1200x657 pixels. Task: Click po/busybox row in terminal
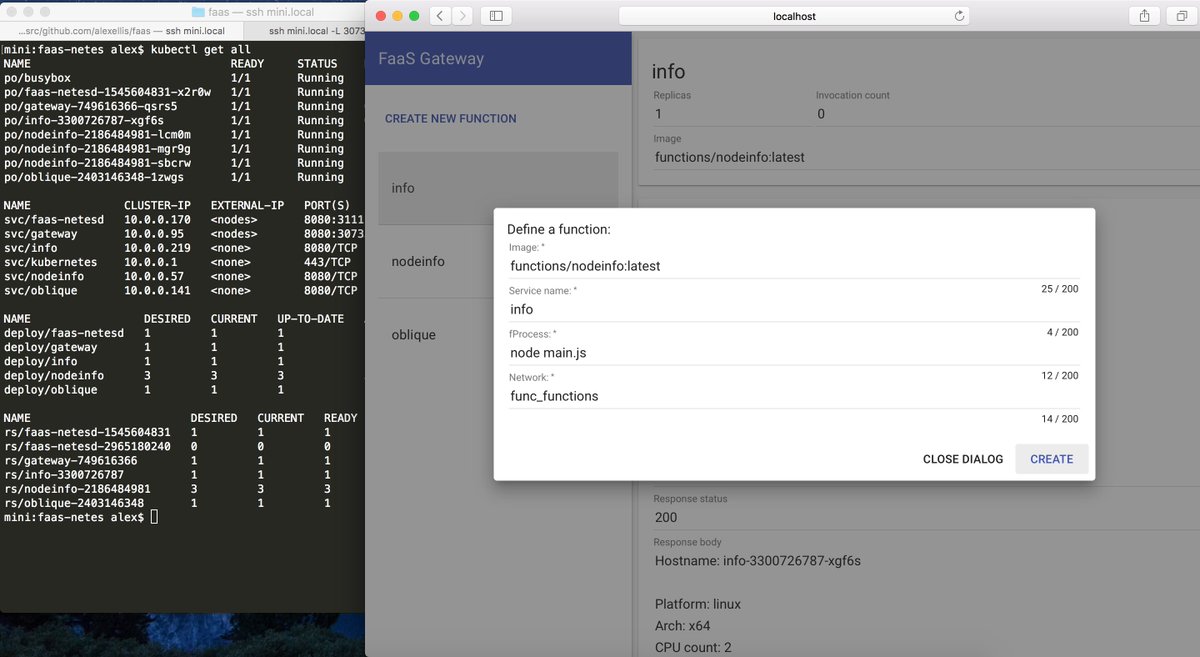(174, 78)
